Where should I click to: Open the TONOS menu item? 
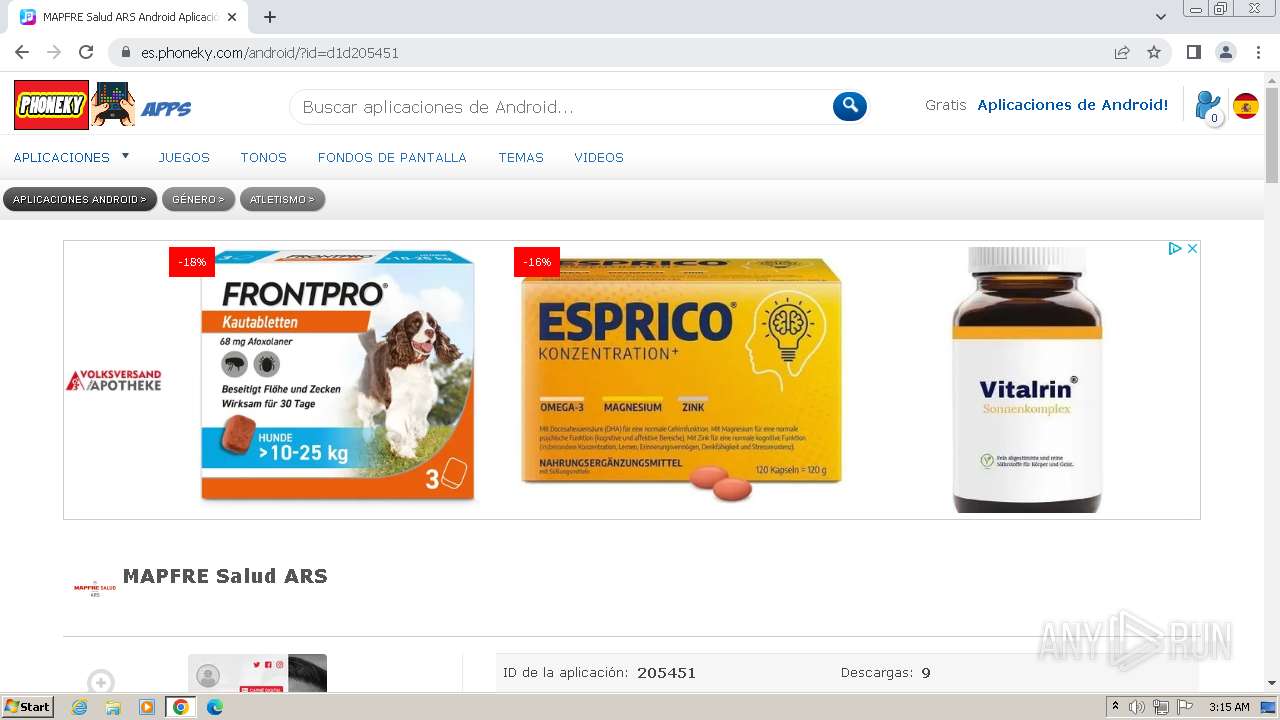point(263,157)
